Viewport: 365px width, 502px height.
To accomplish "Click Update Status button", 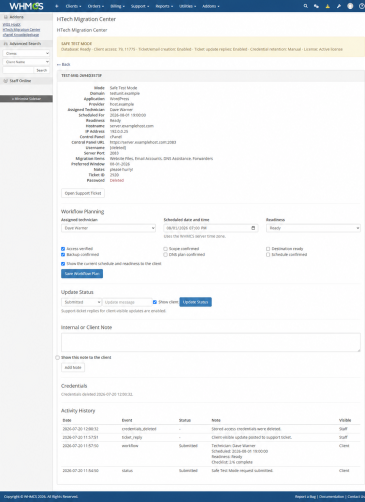I will click(196, 302).
